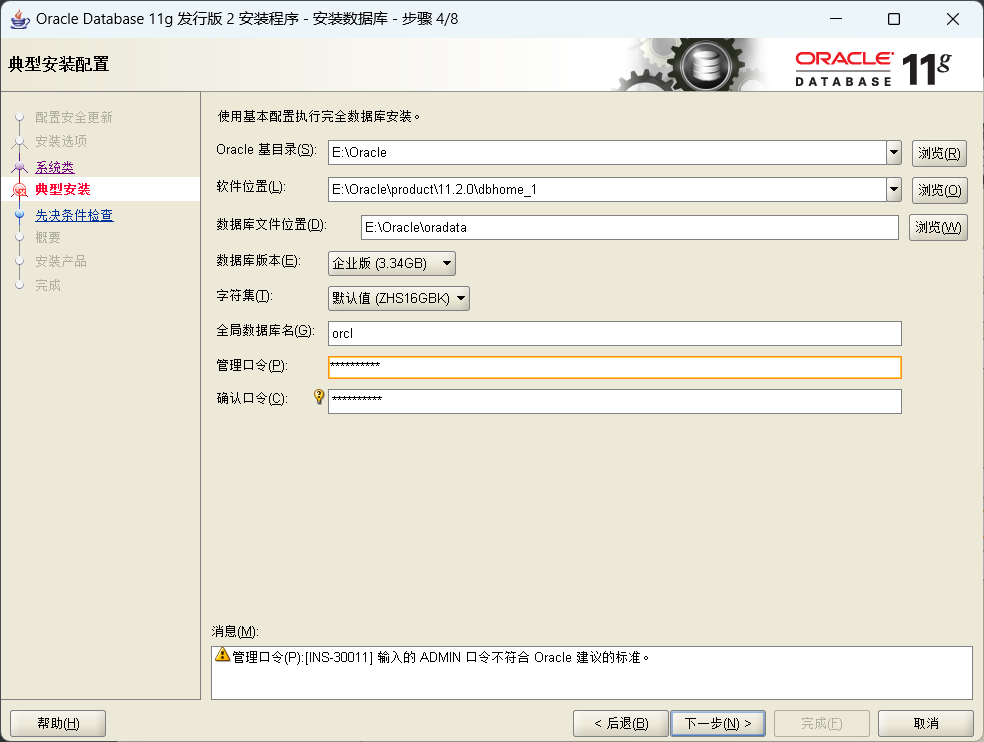Click the Java coffee cup title bar icon
This screenshot has height=742, width=984.
22,18
